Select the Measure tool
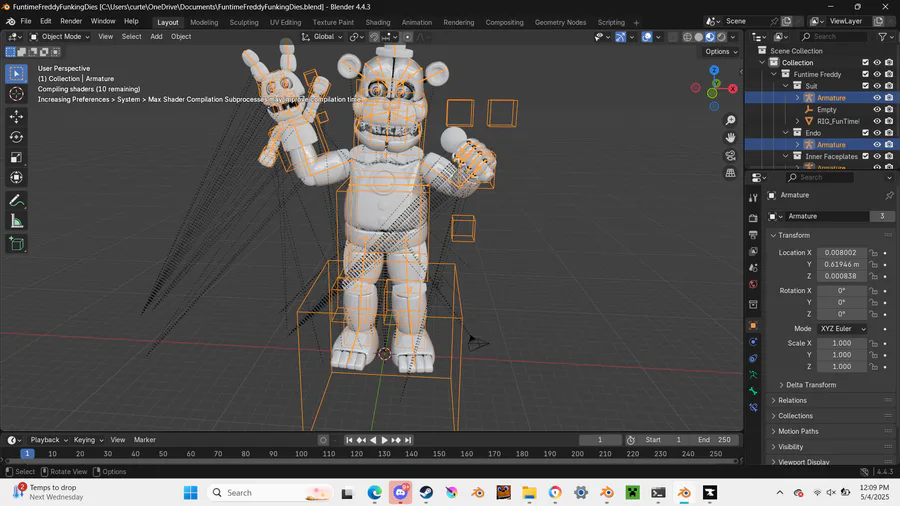The width and height of the screenshot is (900, 506). pos(16,221)
